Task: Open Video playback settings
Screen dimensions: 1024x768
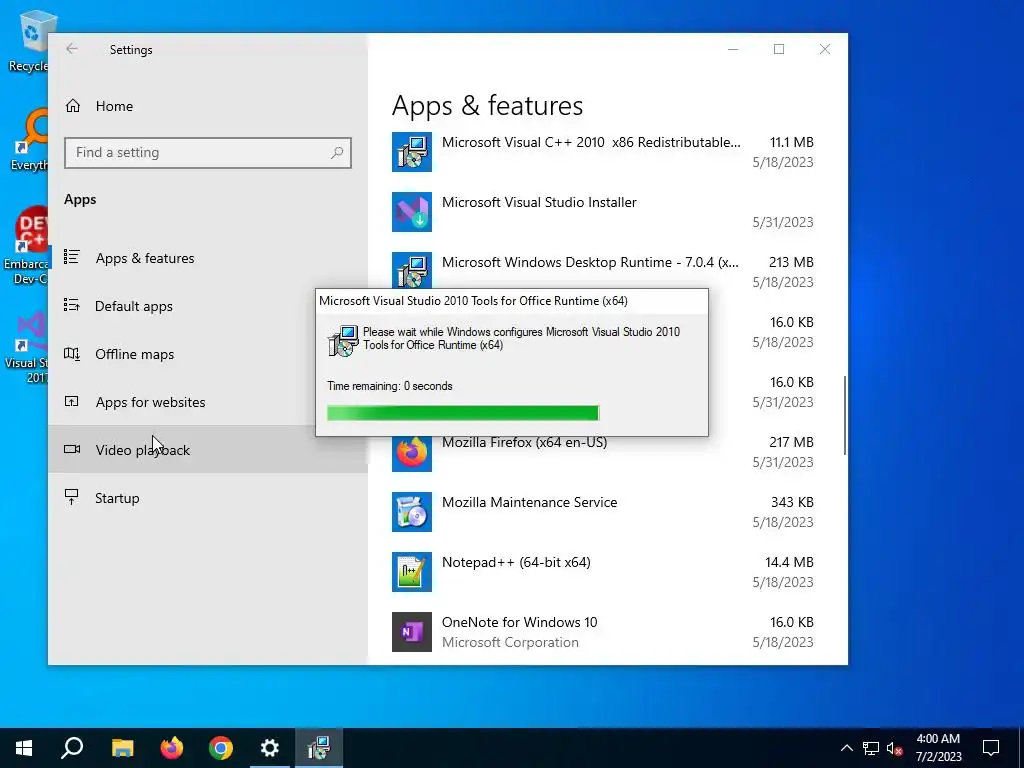Action: tap(208, 449)
